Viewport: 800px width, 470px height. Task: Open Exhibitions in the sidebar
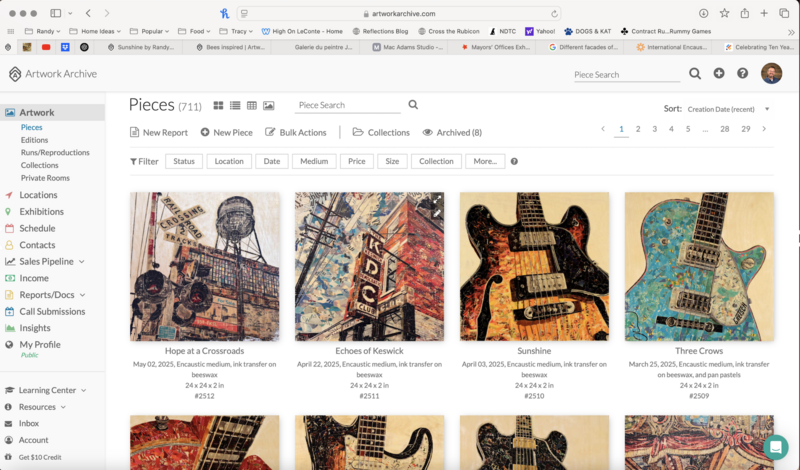point(41,212)
